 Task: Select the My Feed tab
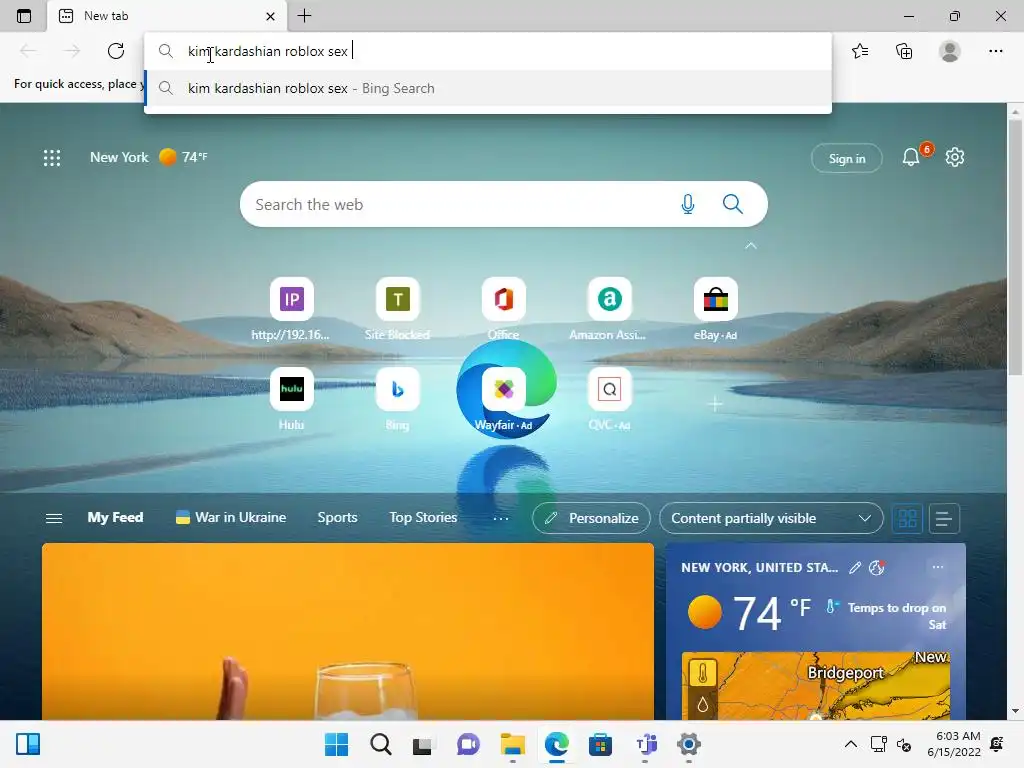(116, 517)
